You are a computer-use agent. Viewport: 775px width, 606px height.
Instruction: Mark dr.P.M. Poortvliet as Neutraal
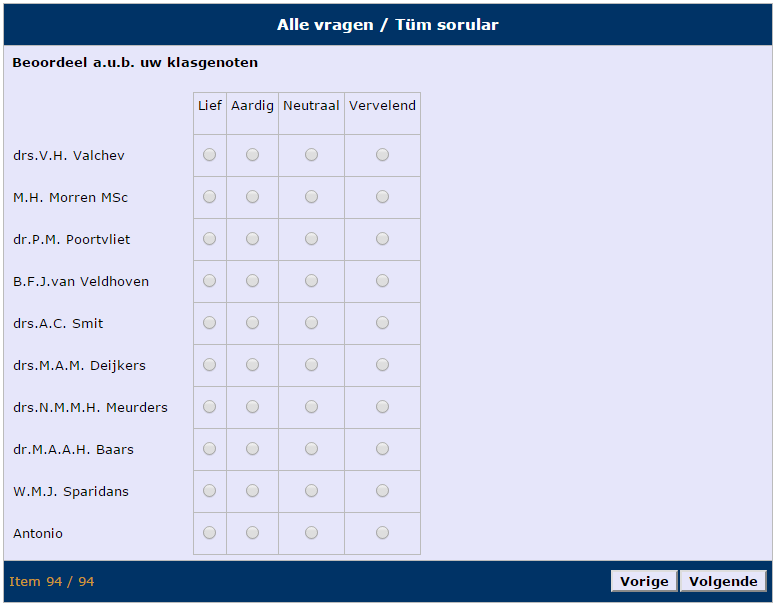tap(311, 239)
